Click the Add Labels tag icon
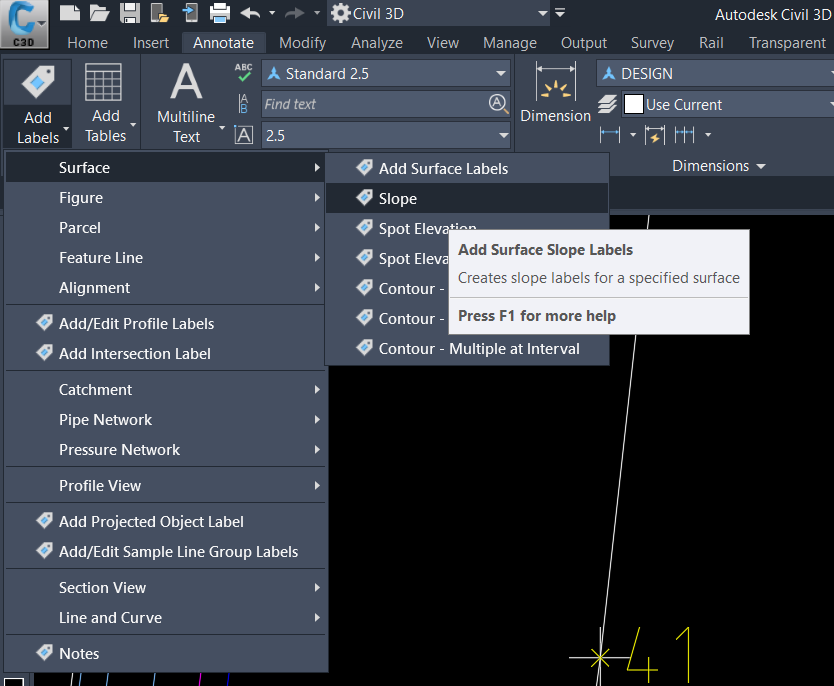The height and width of the screenshot is (686, 834). pyautogui.click(x=38, y=82)
